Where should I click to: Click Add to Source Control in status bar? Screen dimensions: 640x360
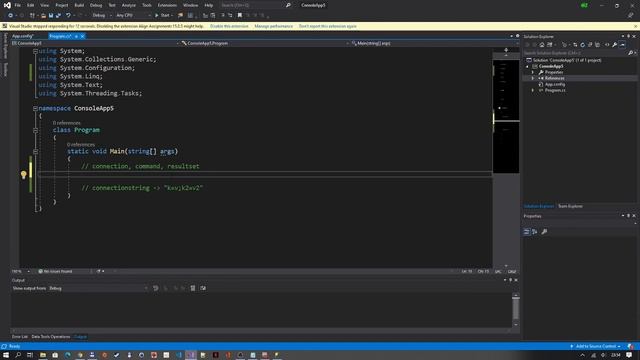596,347
